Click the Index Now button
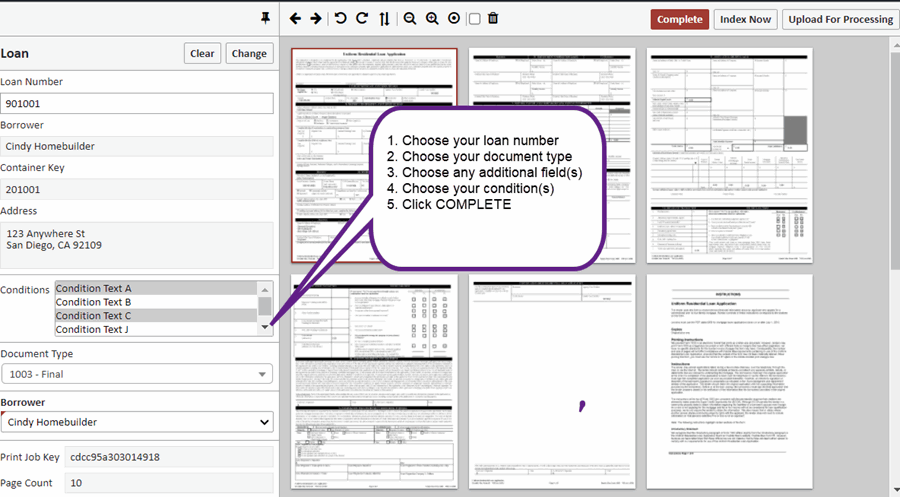 [x=745, y=19]
